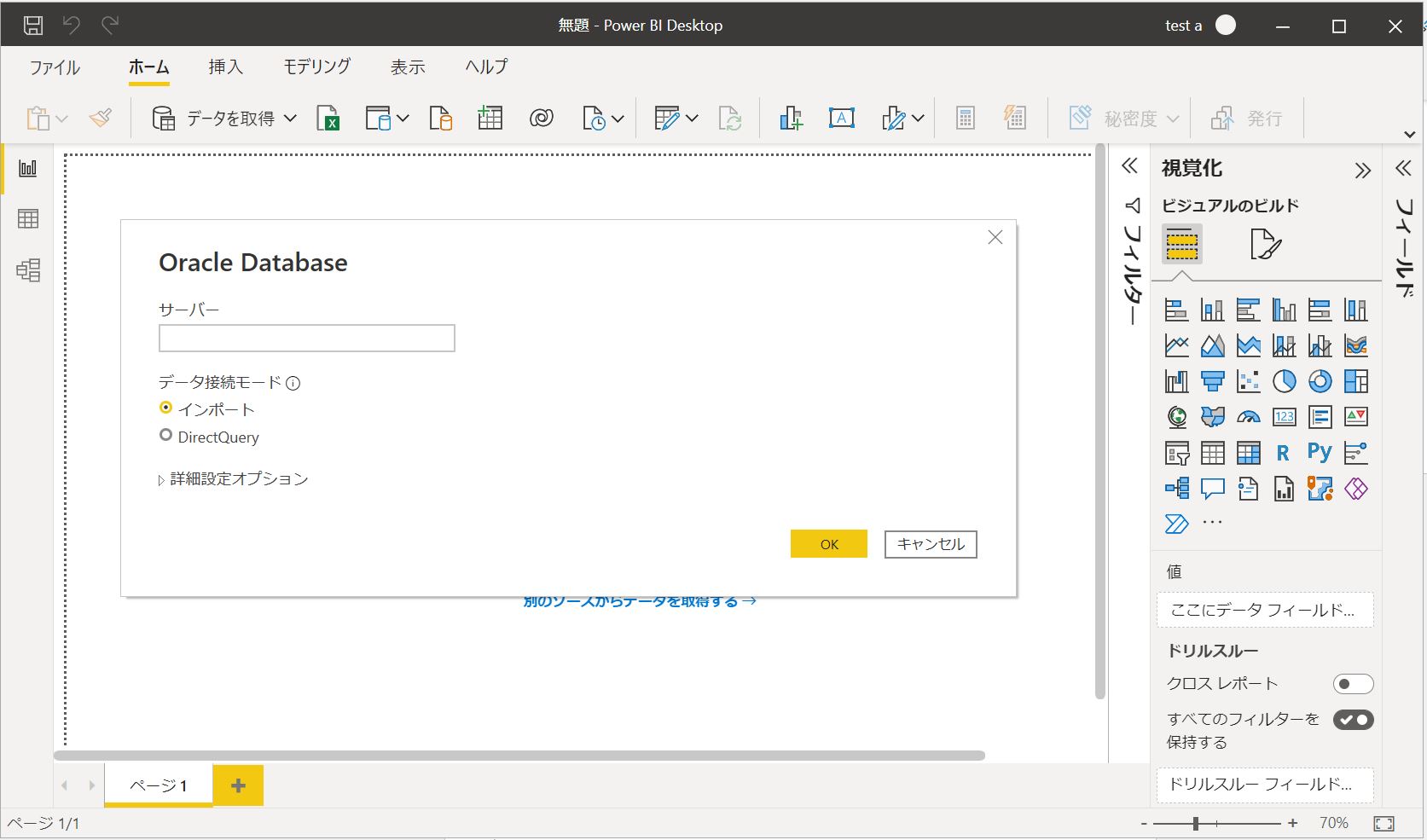Open the Data view in left sidebar
The width and height of the screenshot is (1427, 840).
[28, 219]
